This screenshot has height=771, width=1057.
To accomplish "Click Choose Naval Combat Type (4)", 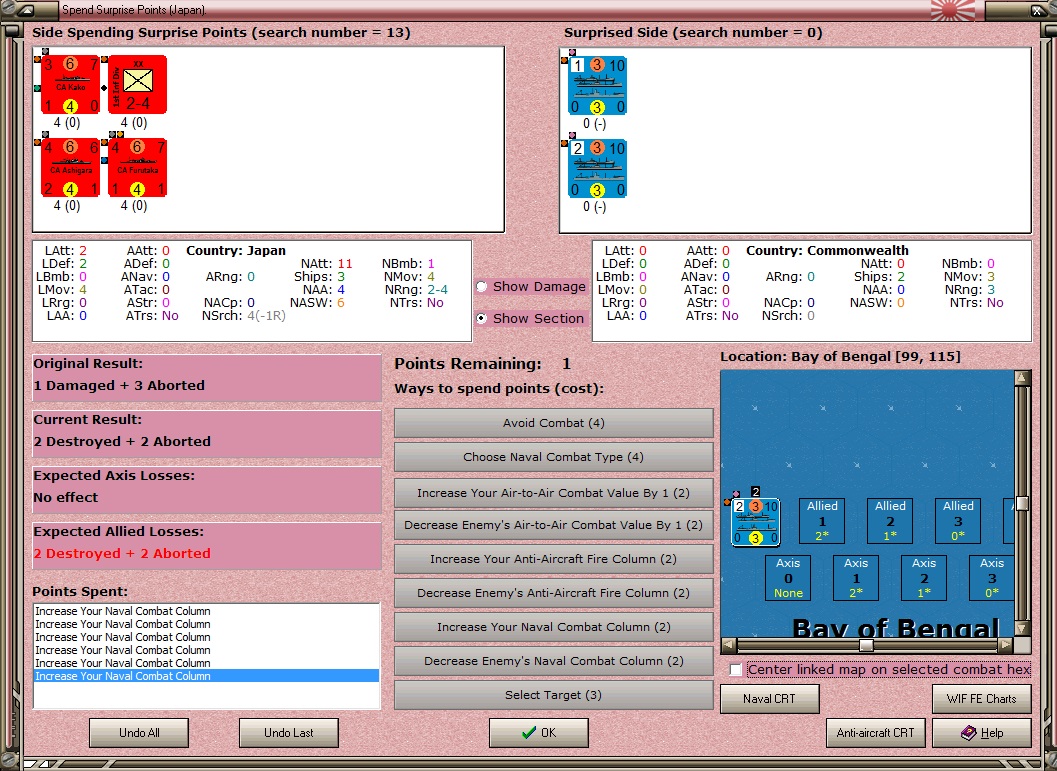I will pyautogui.click(x=553, y=457).
